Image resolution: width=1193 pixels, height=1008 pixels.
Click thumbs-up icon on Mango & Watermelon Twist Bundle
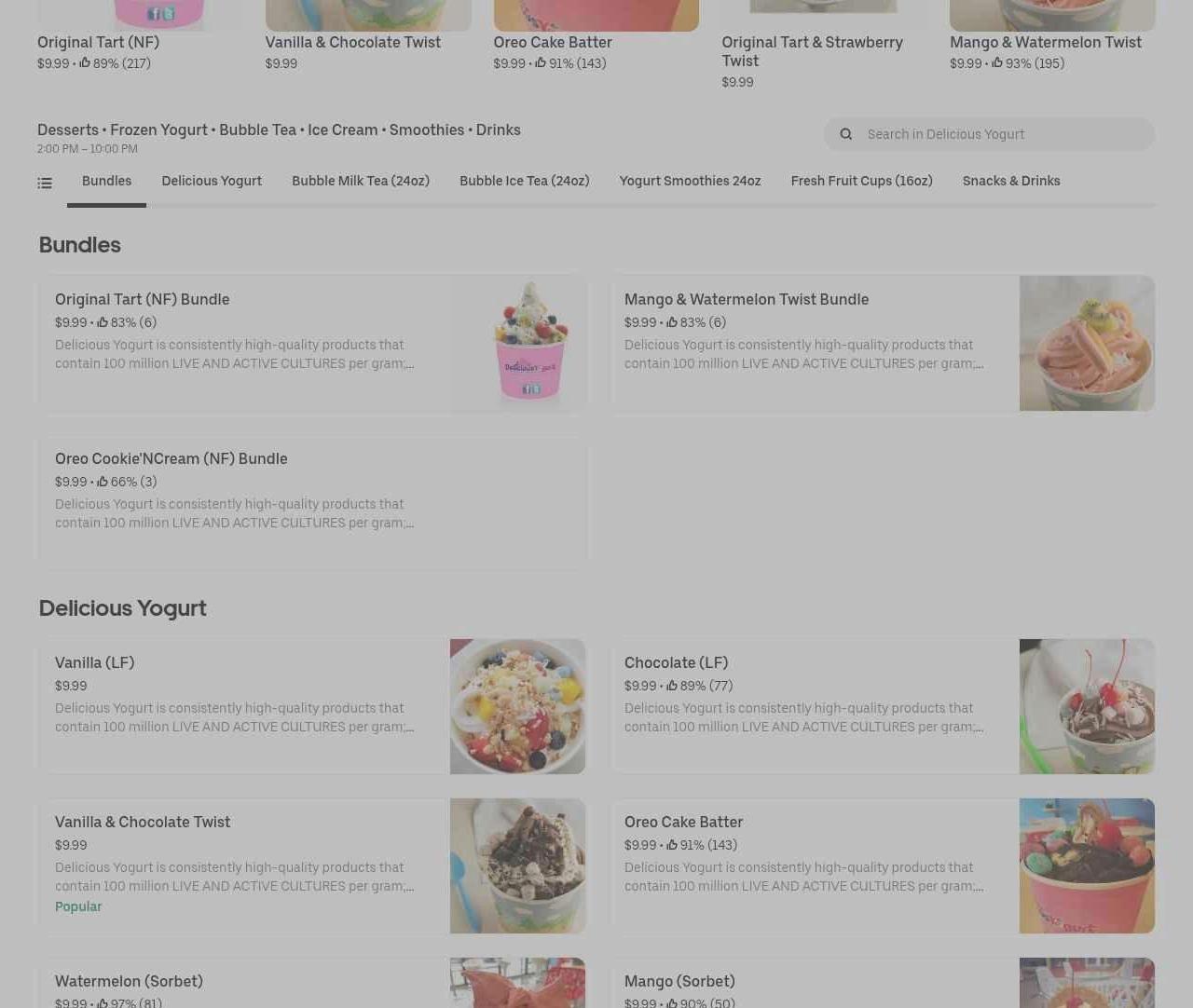pyautogui.click(x=672, y=322)
